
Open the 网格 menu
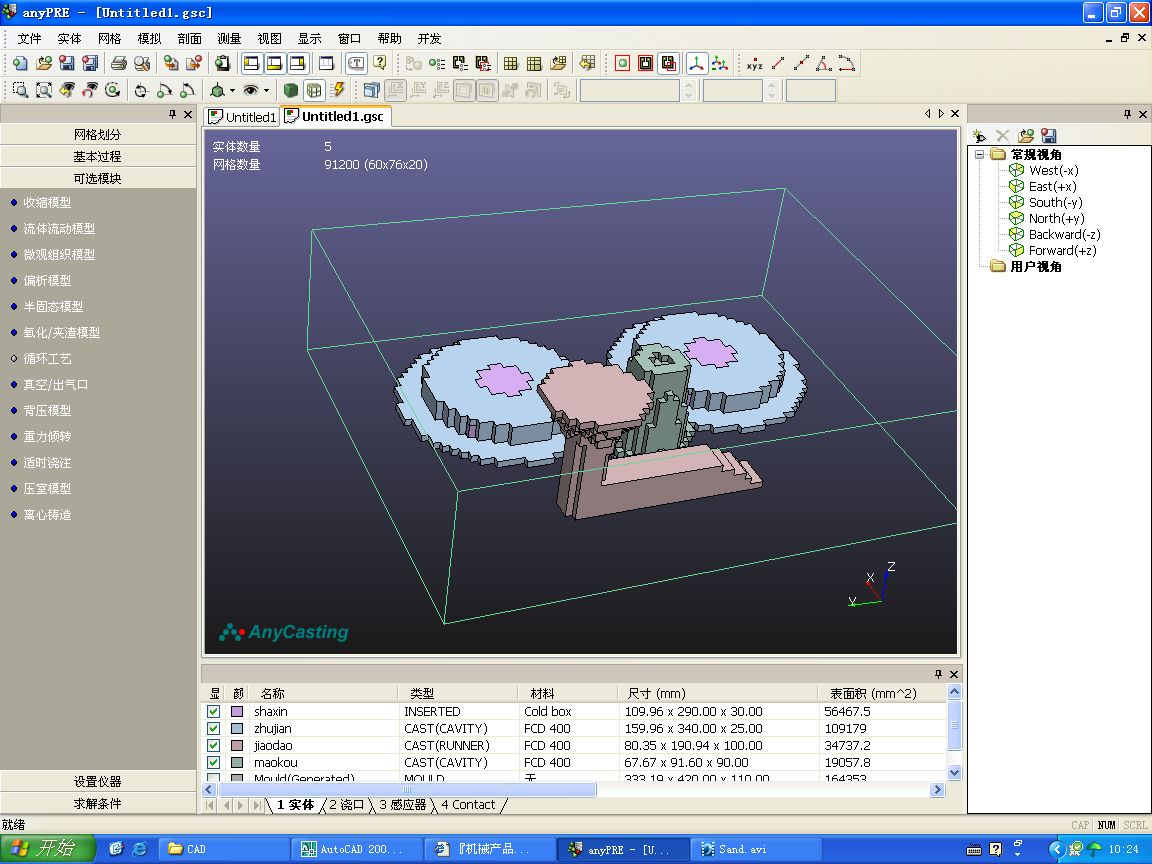109,38
